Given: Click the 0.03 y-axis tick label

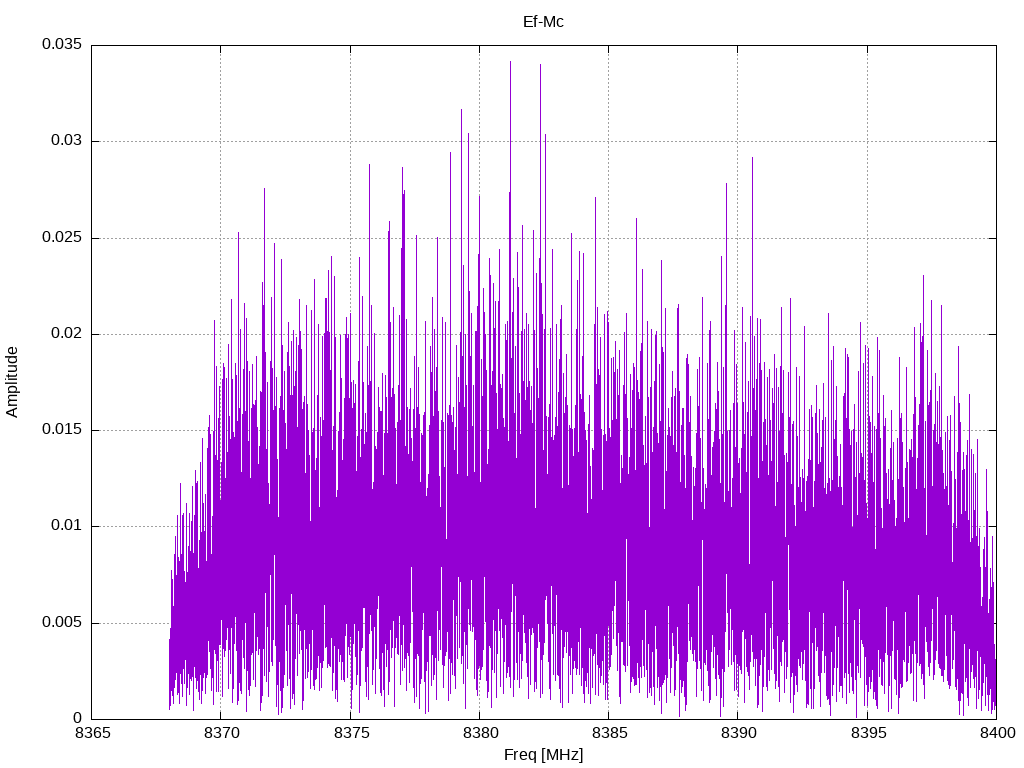Looking at the screenshot, I should pos(67,140).
